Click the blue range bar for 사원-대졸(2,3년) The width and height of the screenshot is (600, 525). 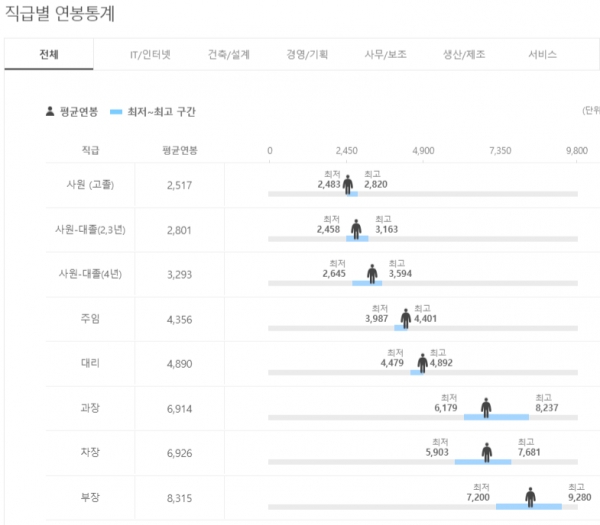(357, 239)
